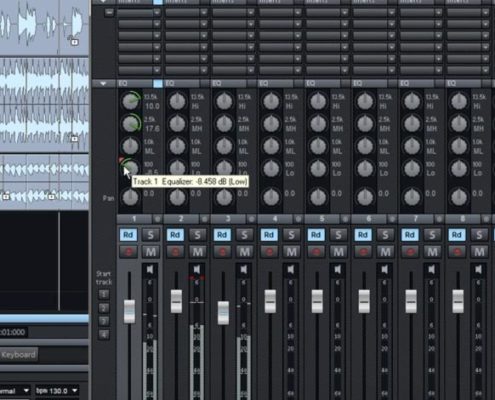Click the lock icon on the top waveform clip
Image resolution: width=495 pixels, height=400 pixels.
click(75, 42)
